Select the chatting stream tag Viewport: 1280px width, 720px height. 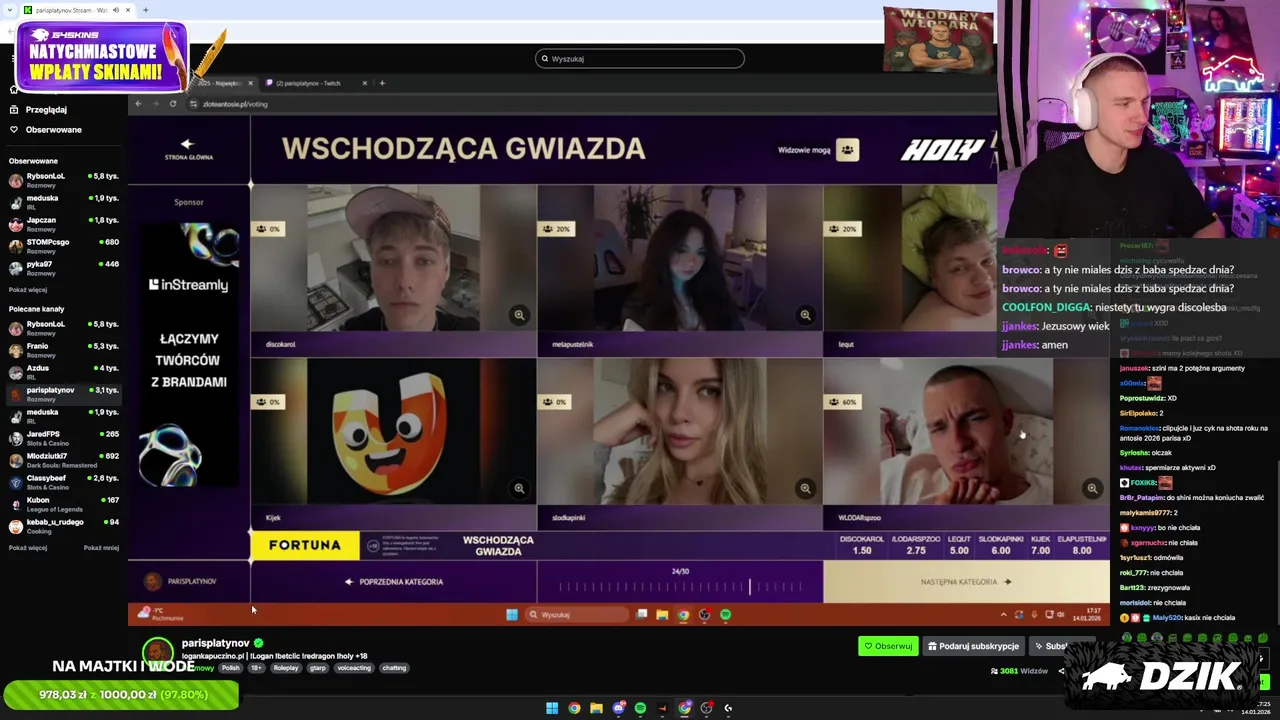[x=394, y=668]
